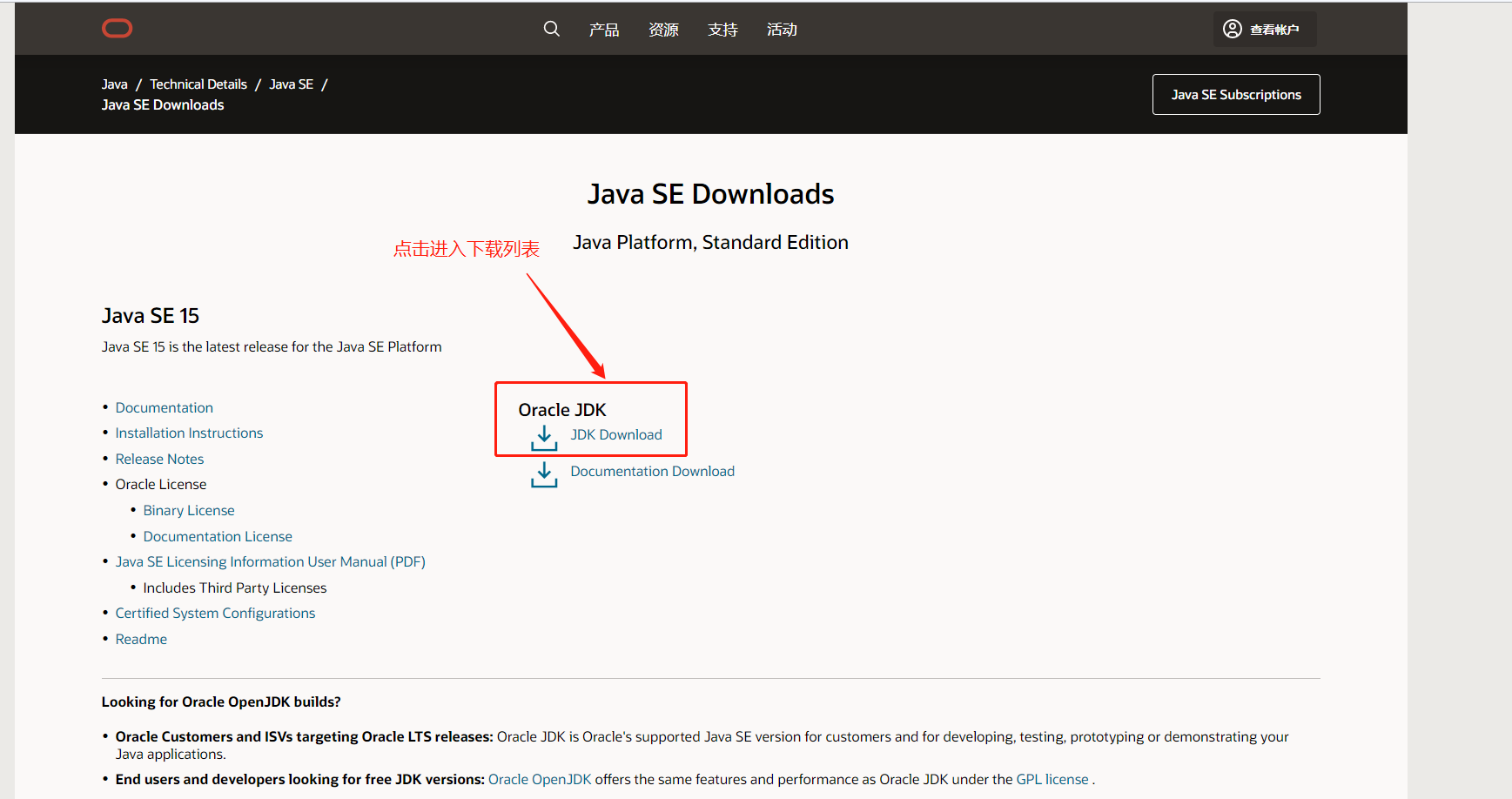Click the Documentation Download arrow icon

(544, 474)
